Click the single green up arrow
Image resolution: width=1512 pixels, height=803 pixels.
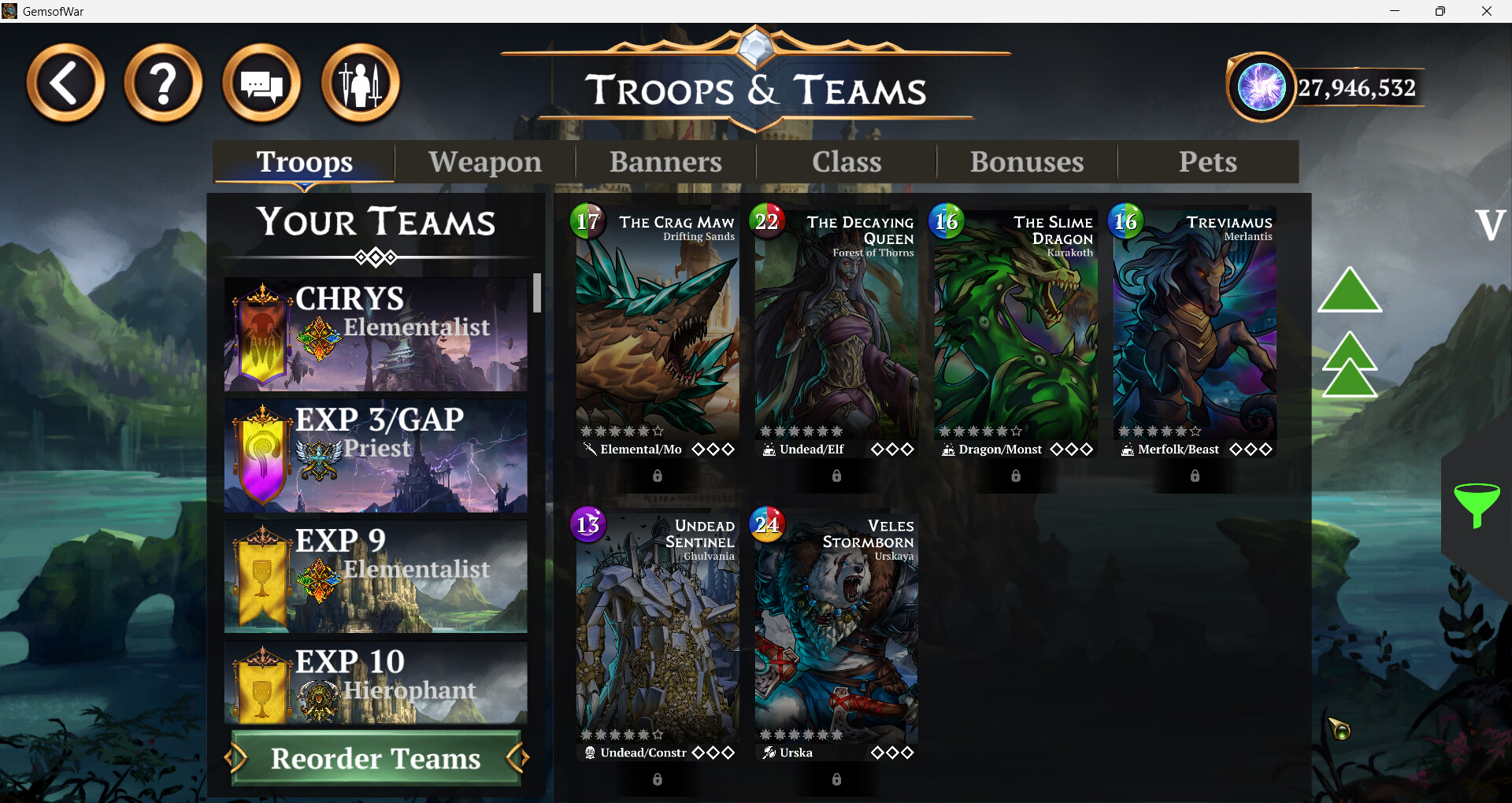pos(1349,290)
